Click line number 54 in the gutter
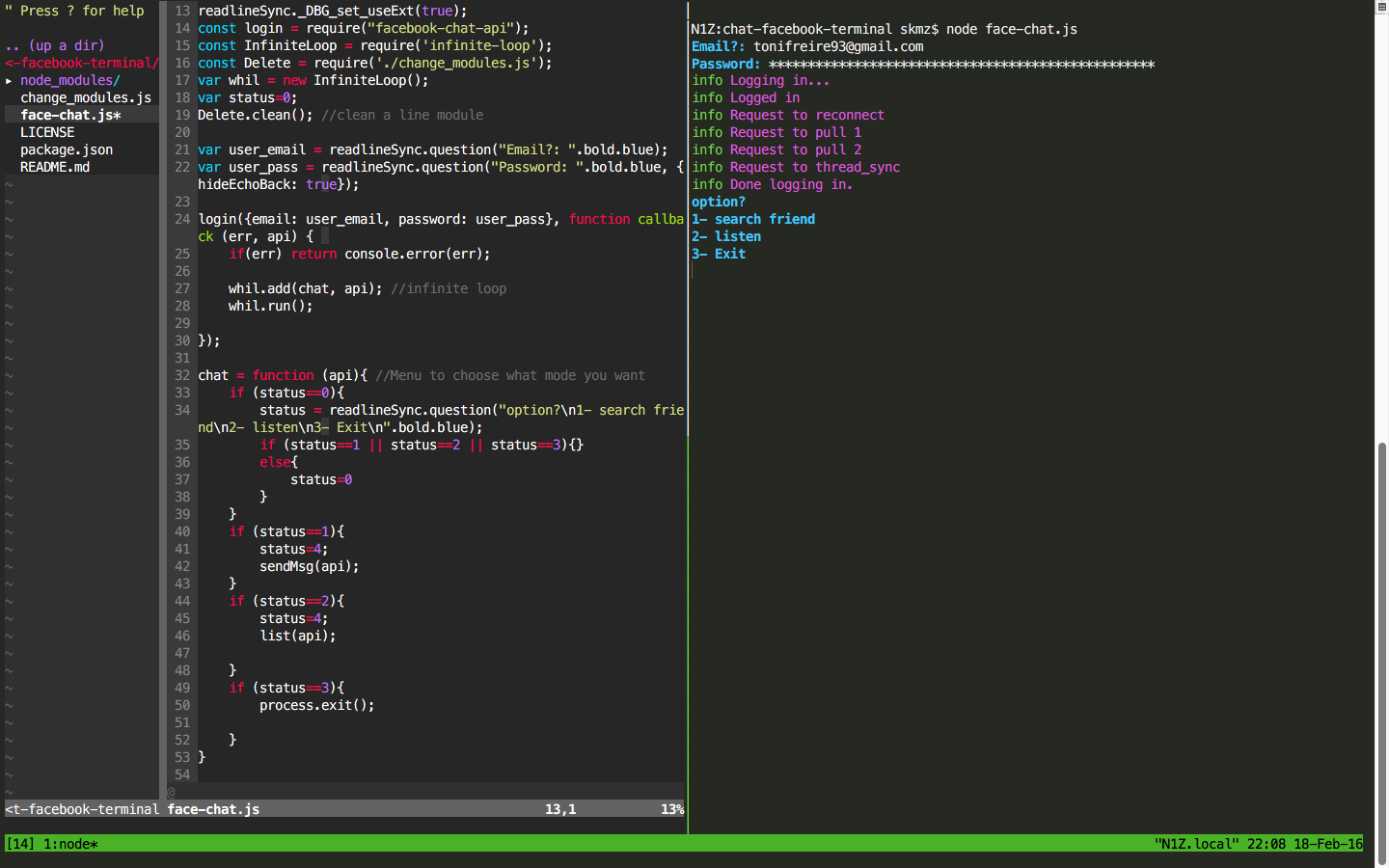The width and height of the screenshot is (1389, 868). coord(182,774)
